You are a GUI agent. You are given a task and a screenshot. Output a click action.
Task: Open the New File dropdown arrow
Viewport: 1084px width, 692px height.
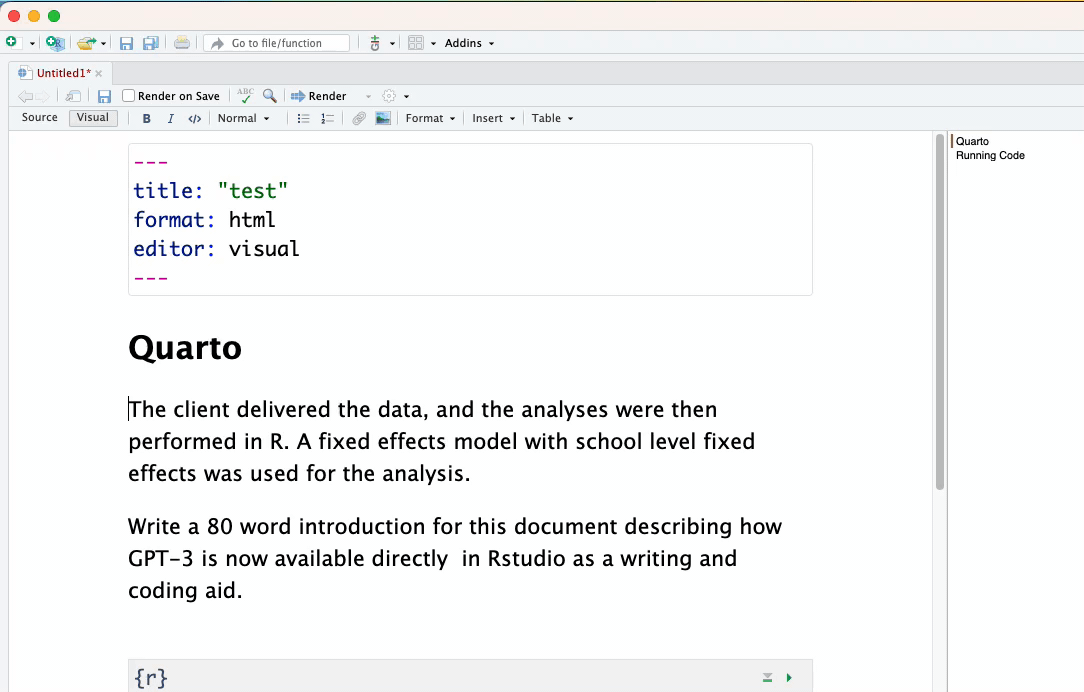(32, 44)
